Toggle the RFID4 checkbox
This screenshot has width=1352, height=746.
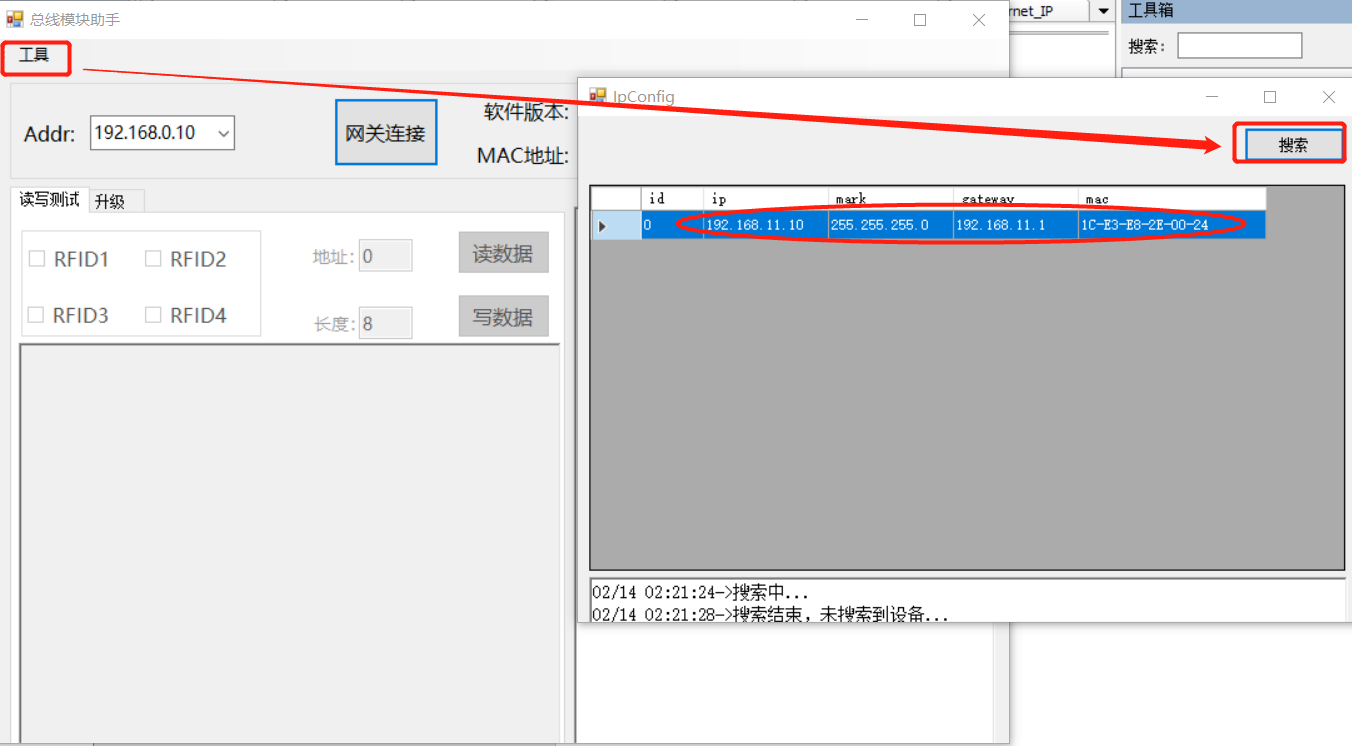coord(154,314)
